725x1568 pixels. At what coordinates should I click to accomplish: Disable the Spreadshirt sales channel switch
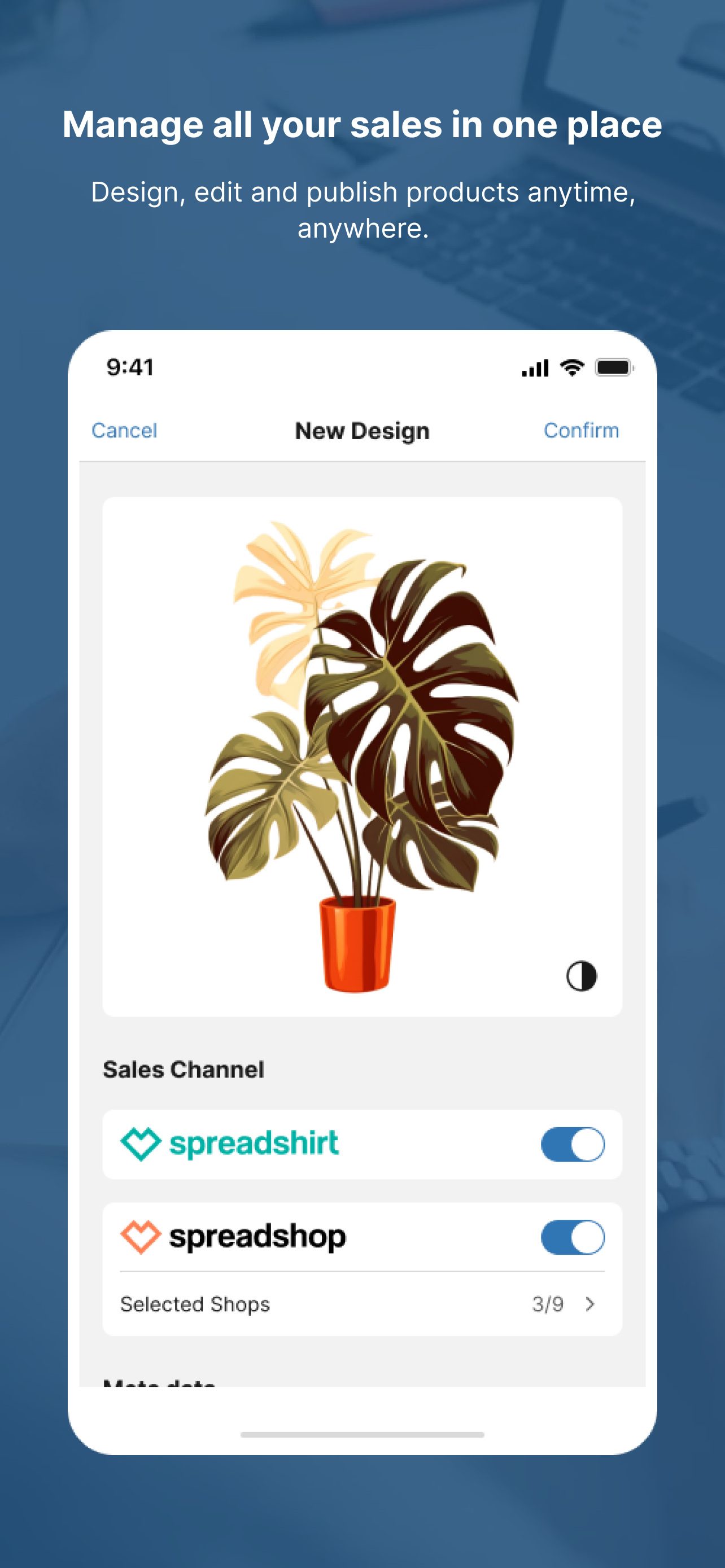573,1144
